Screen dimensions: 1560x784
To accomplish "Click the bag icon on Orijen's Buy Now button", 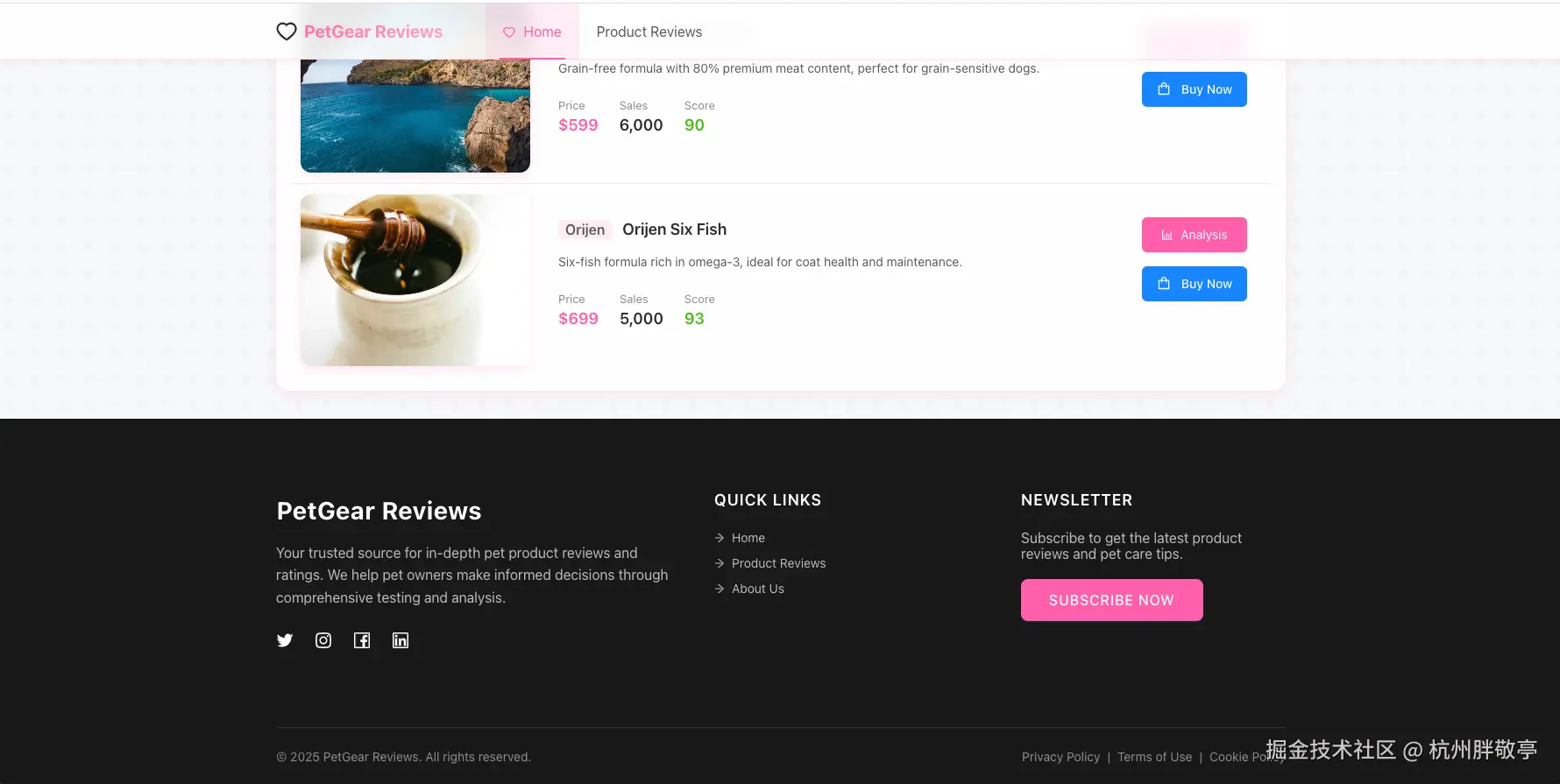I will [1164, 284].
